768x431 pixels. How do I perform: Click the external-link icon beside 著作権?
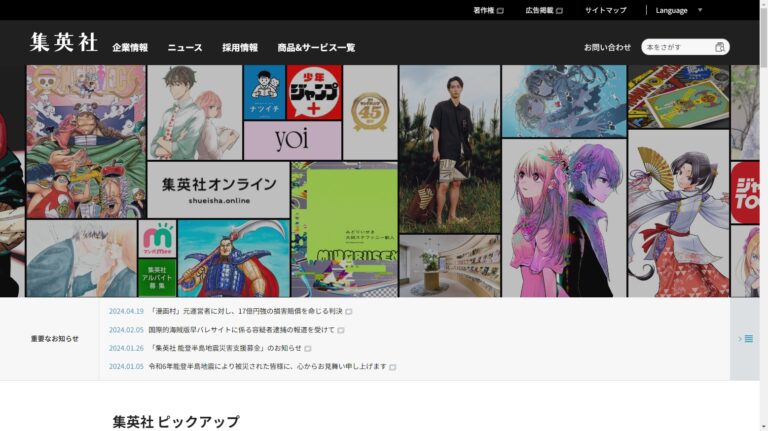[x=500, y=11]
